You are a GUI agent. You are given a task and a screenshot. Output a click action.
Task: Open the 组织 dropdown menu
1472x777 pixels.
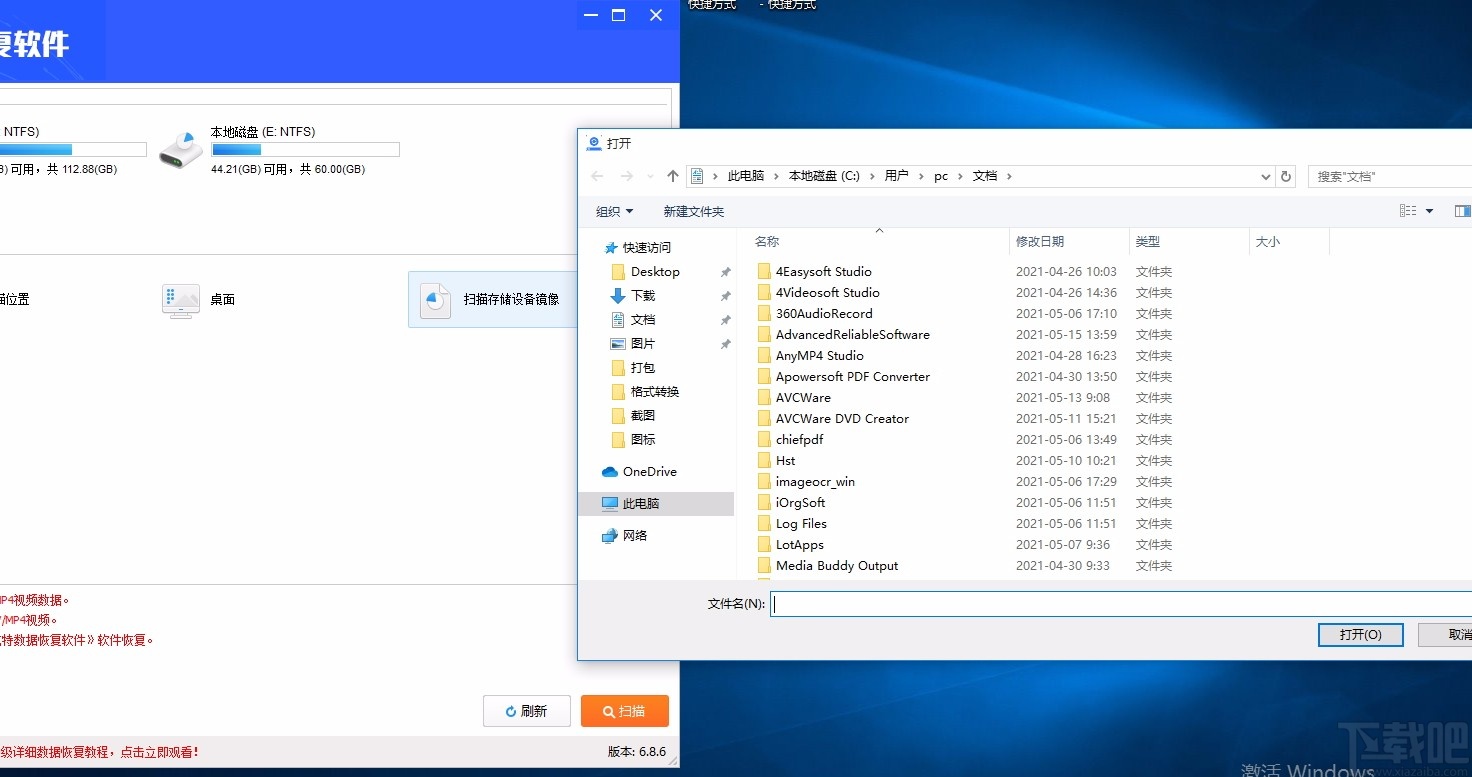tap(615, 211)
